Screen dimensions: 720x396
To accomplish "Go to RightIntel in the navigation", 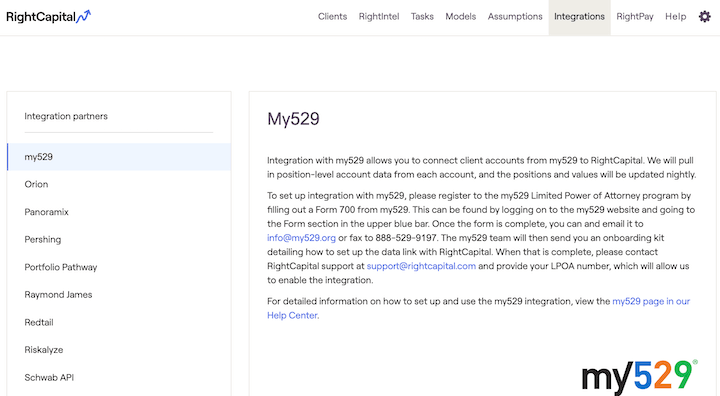I will (379, 17).
